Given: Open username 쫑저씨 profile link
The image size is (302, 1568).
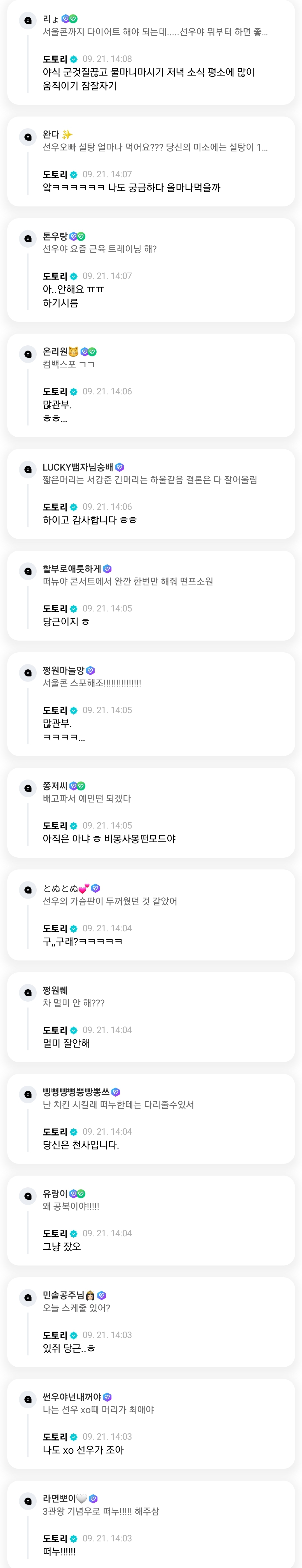Looking at the screenshot, I should pos(55,786).
